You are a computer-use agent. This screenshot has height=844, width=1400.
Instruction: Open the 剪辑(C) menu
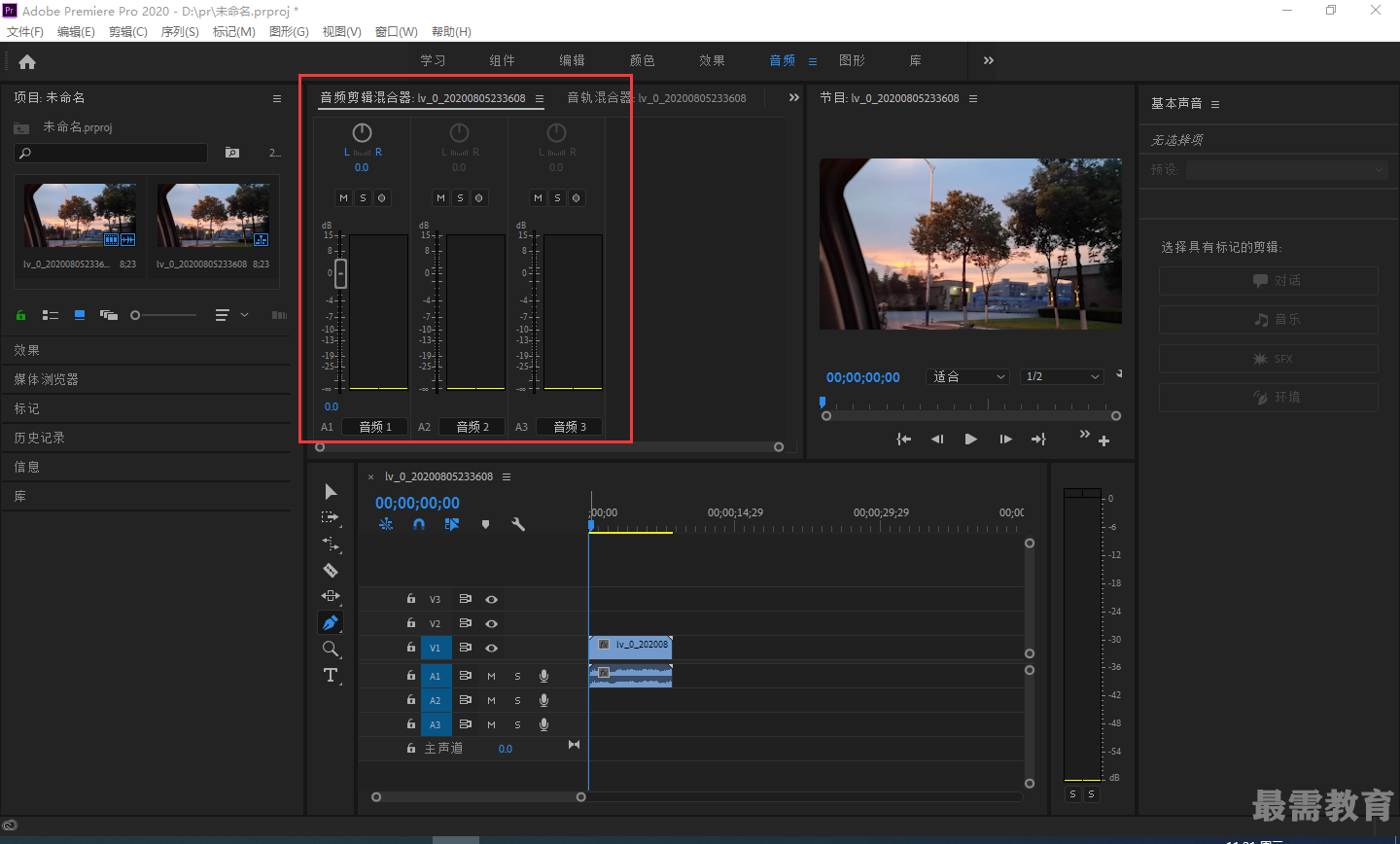128,32
